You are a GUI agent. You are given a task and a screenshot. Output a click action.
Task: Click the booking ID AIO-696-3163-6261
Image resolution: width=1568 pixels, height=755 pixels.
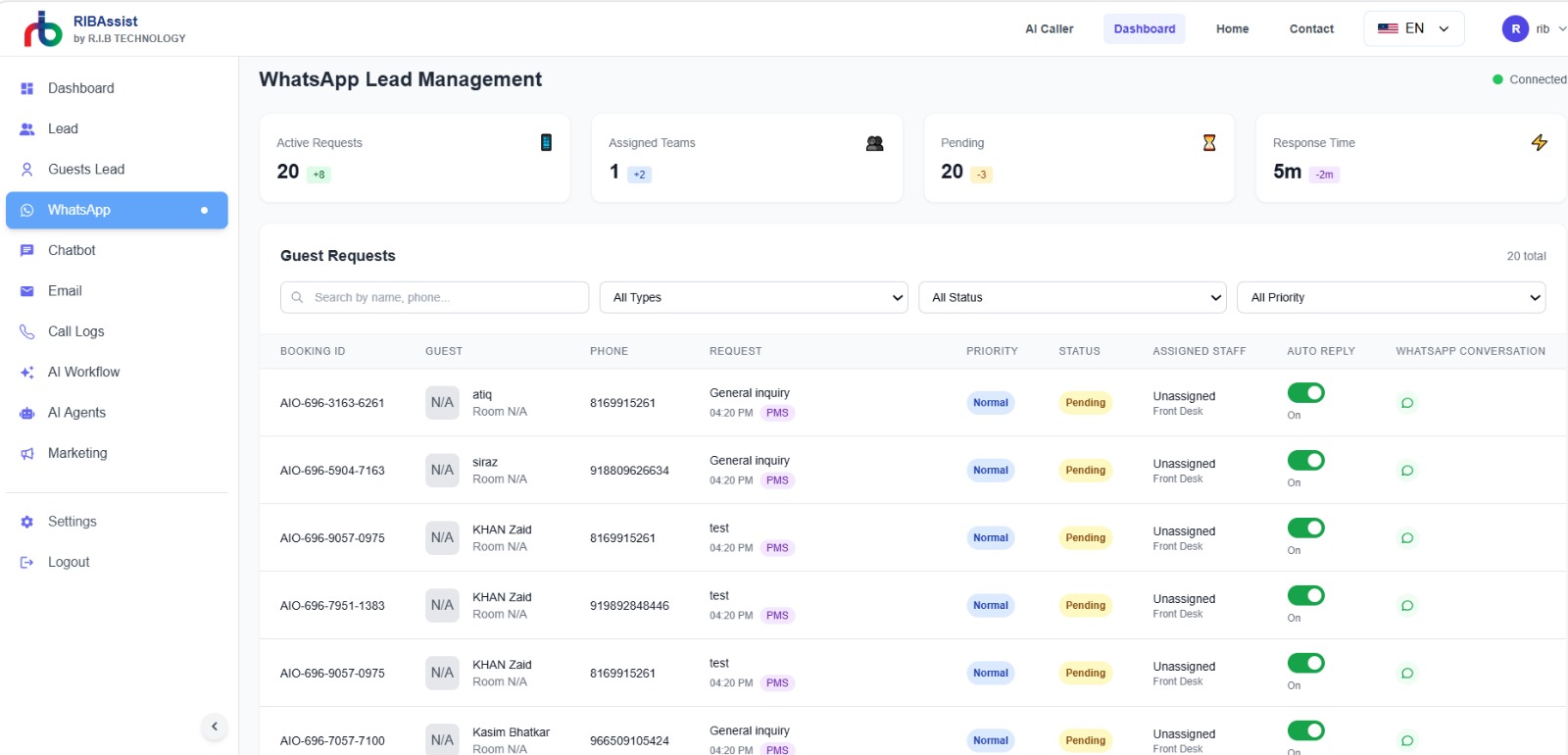(332, 403)
